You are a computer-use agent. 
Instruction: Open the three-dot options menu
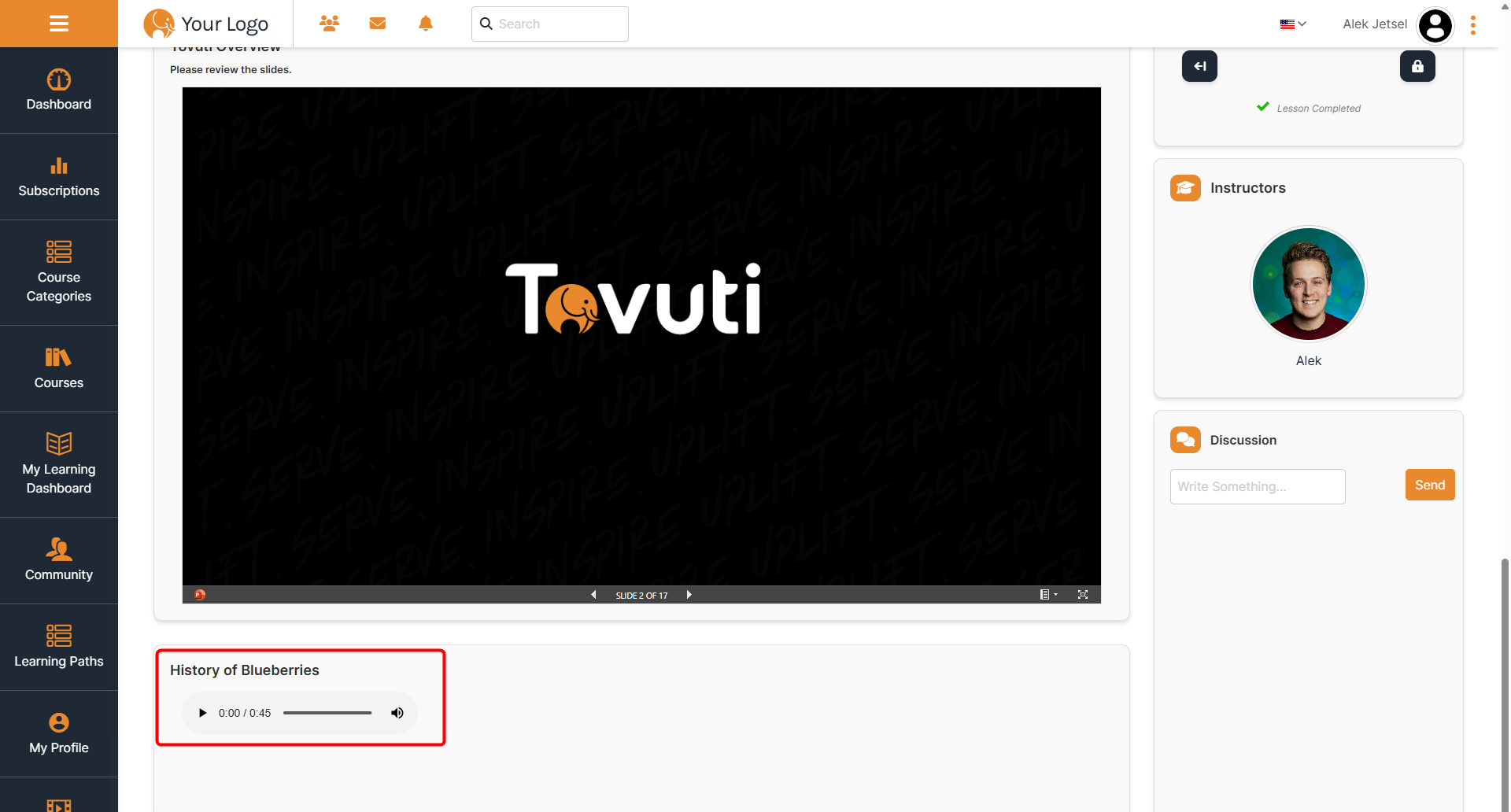pos(1473,25)
